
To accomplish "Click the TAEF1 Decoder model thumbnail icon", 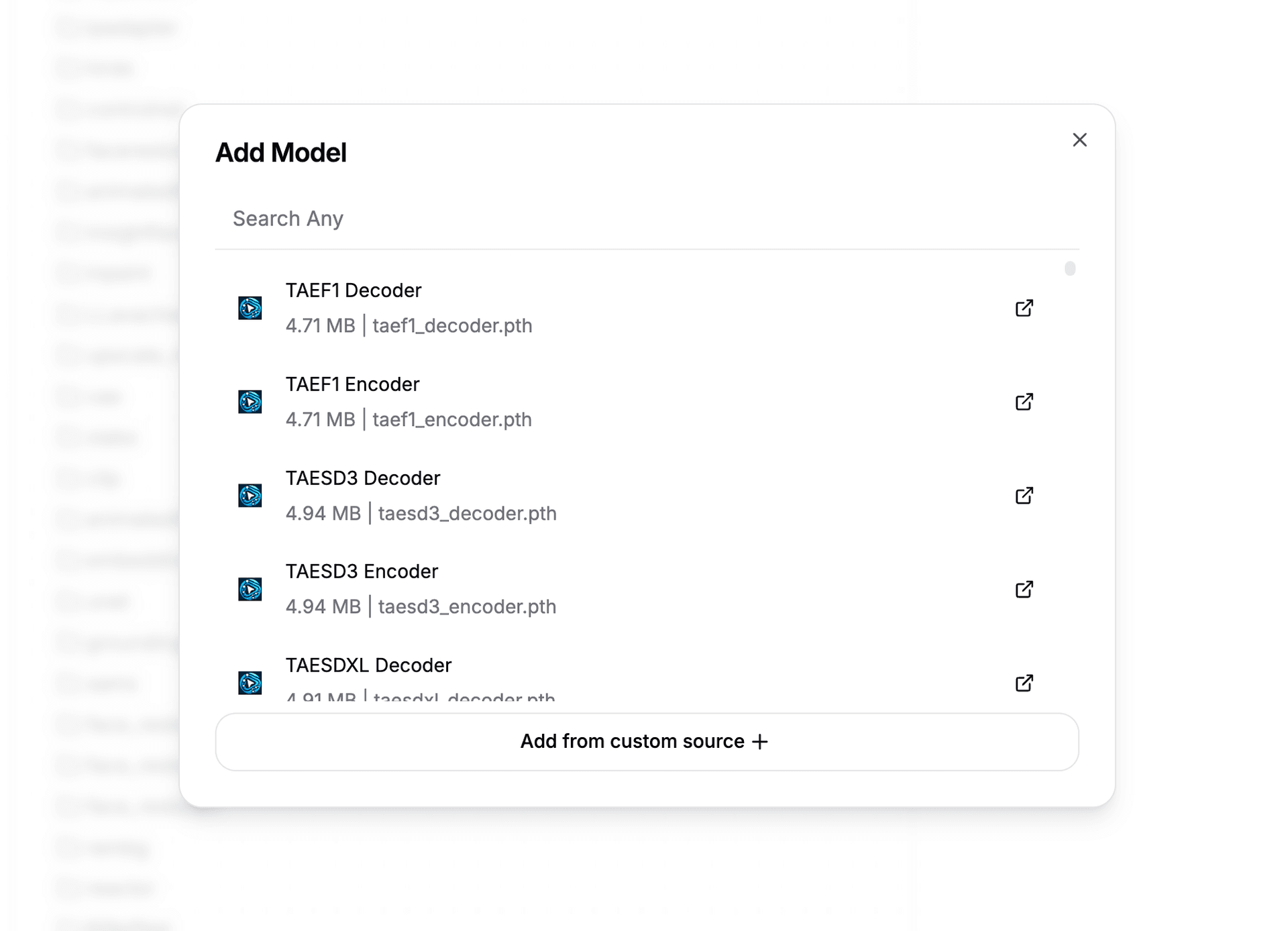I will click(x=250, y=309).
